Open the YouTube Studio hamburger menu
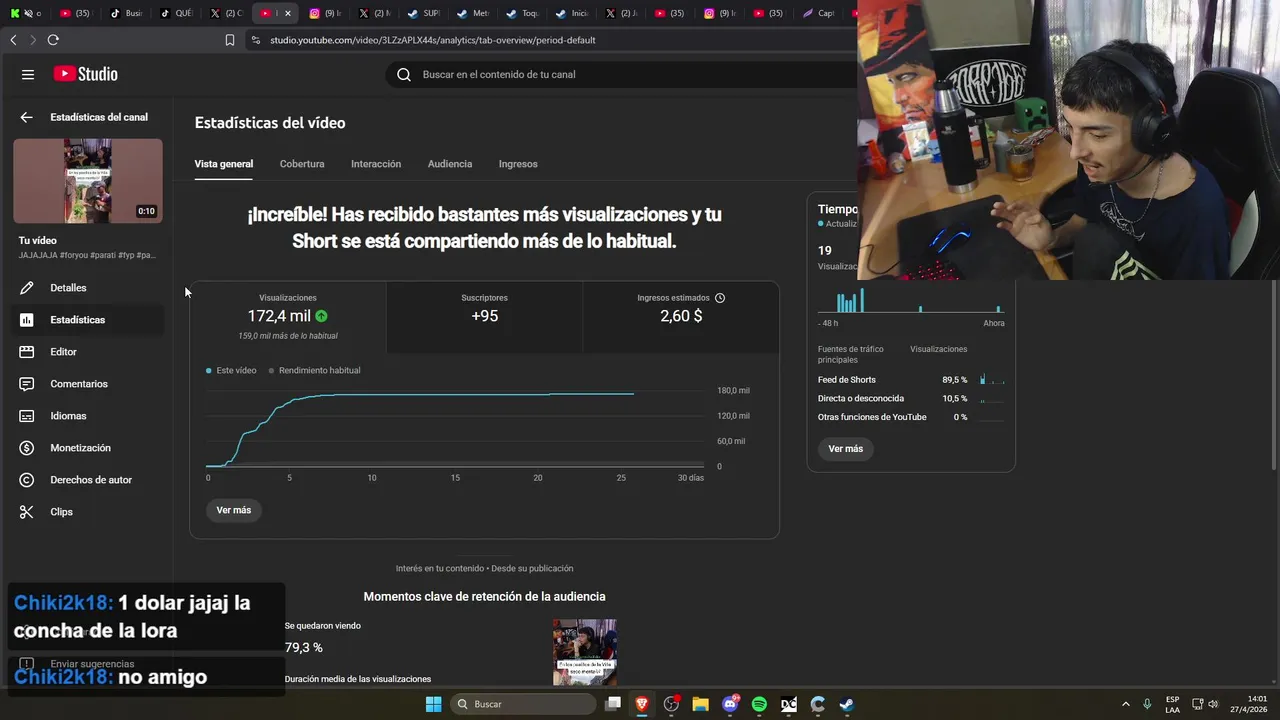1280x720 pixels. [28, 74]
